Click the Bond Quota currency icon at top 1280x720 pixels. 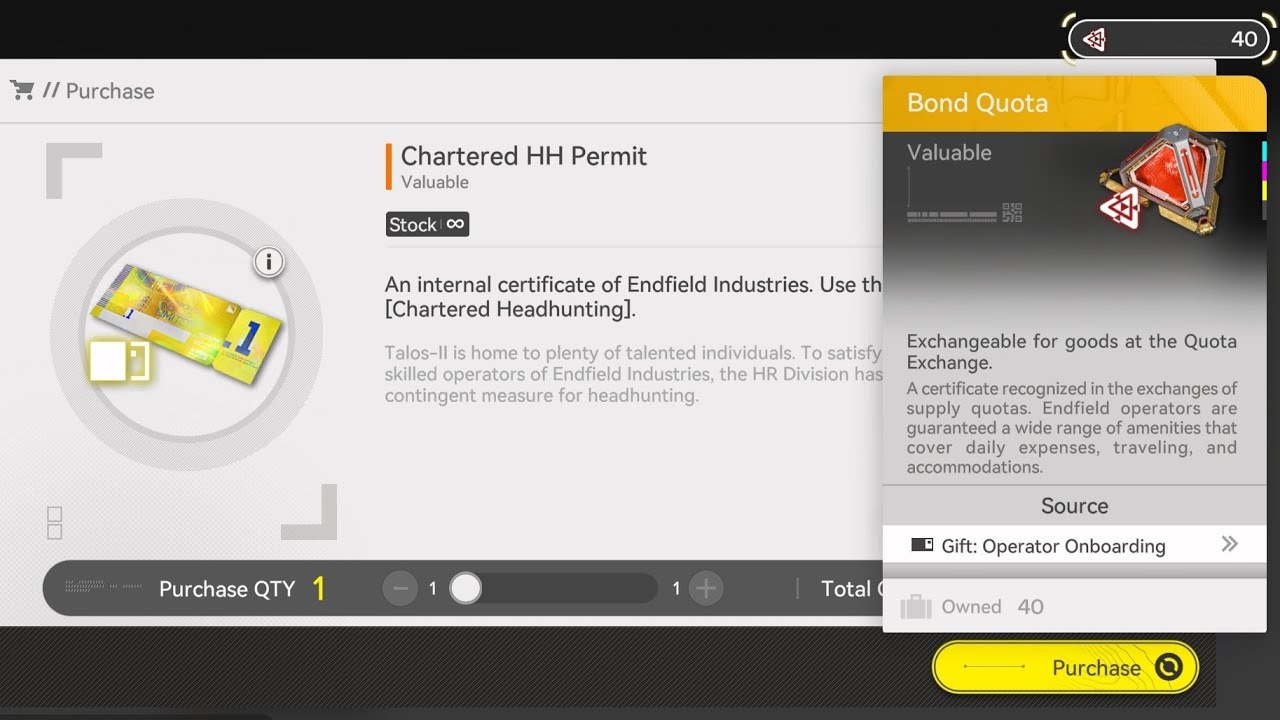tap(1094, 39)
